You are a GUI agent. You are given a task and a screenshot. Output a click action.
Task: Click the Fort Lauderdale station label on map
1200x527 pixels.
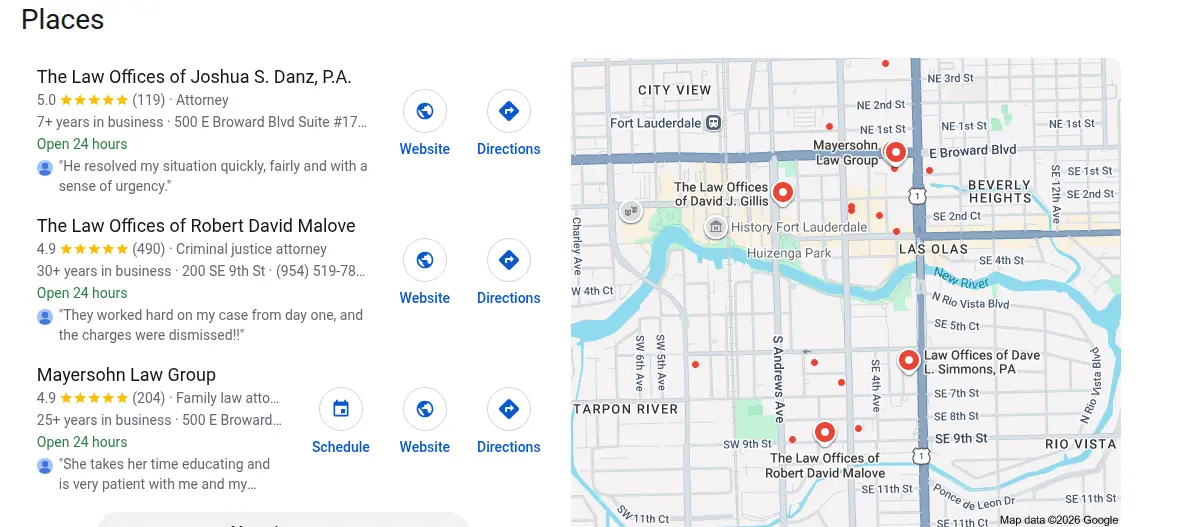656,123
